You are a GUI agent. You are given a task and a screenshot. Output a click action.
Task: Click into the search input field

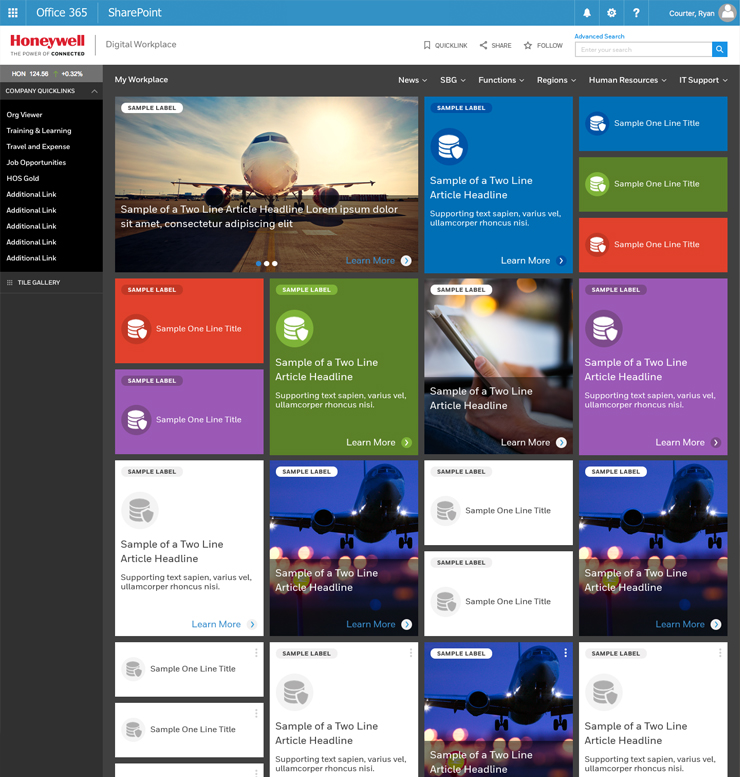click(x=643, y=49)
